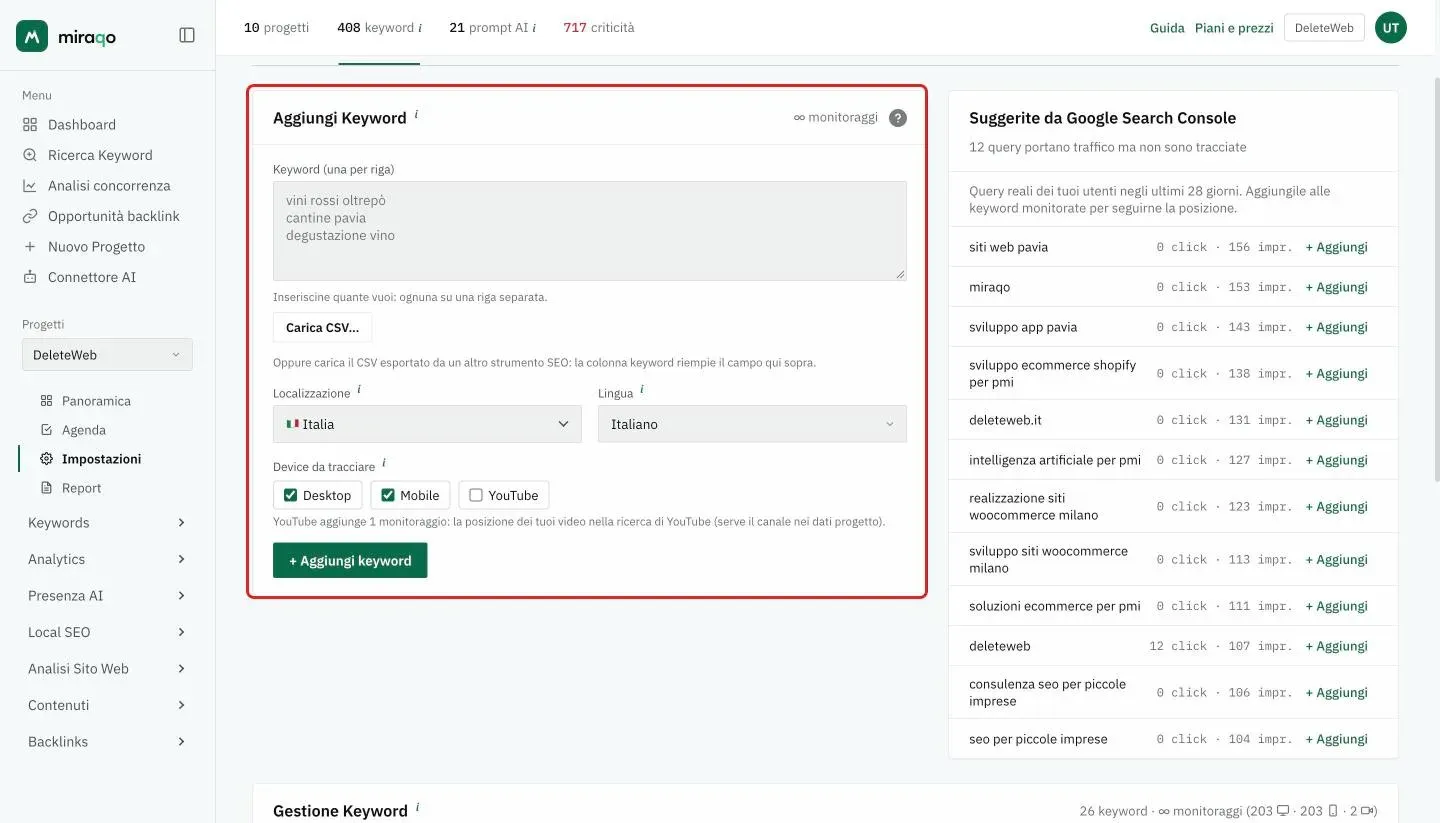Select the 10 progetti header item

(x=276, y=28)
